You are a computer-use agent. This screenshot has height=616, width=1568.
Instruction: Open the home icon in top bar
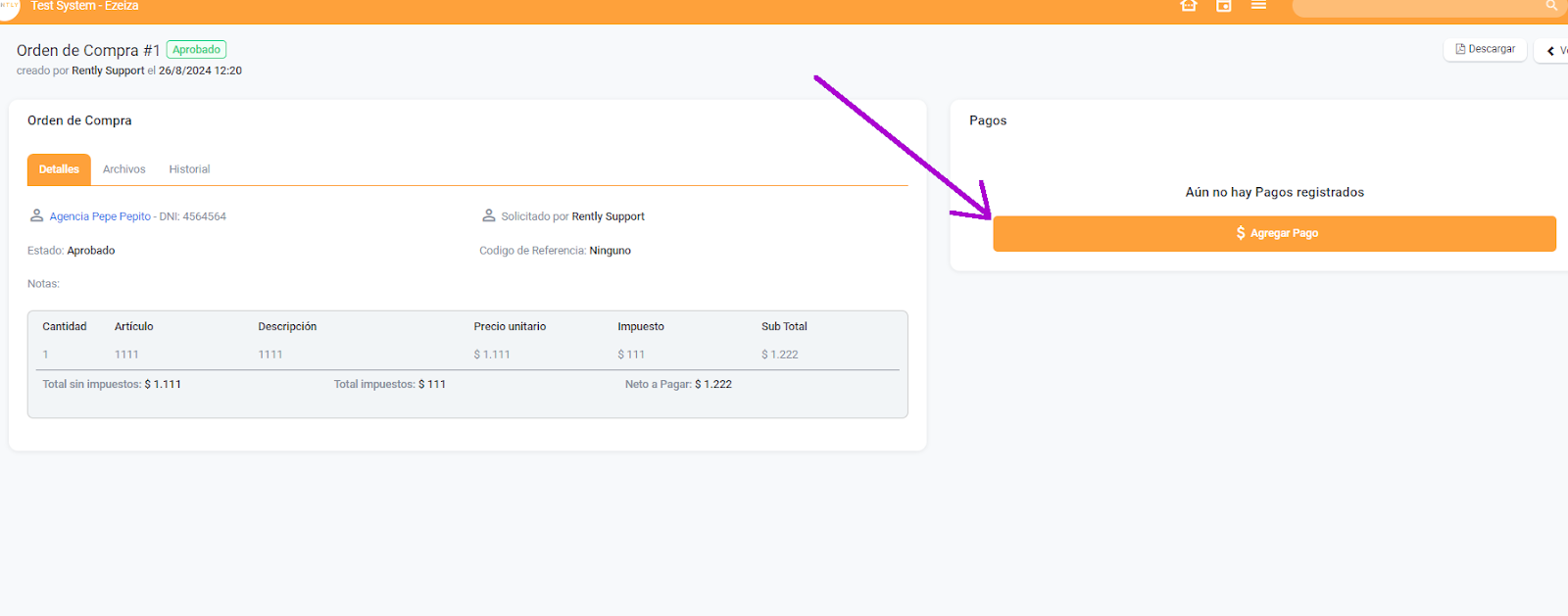[1189, 6]
